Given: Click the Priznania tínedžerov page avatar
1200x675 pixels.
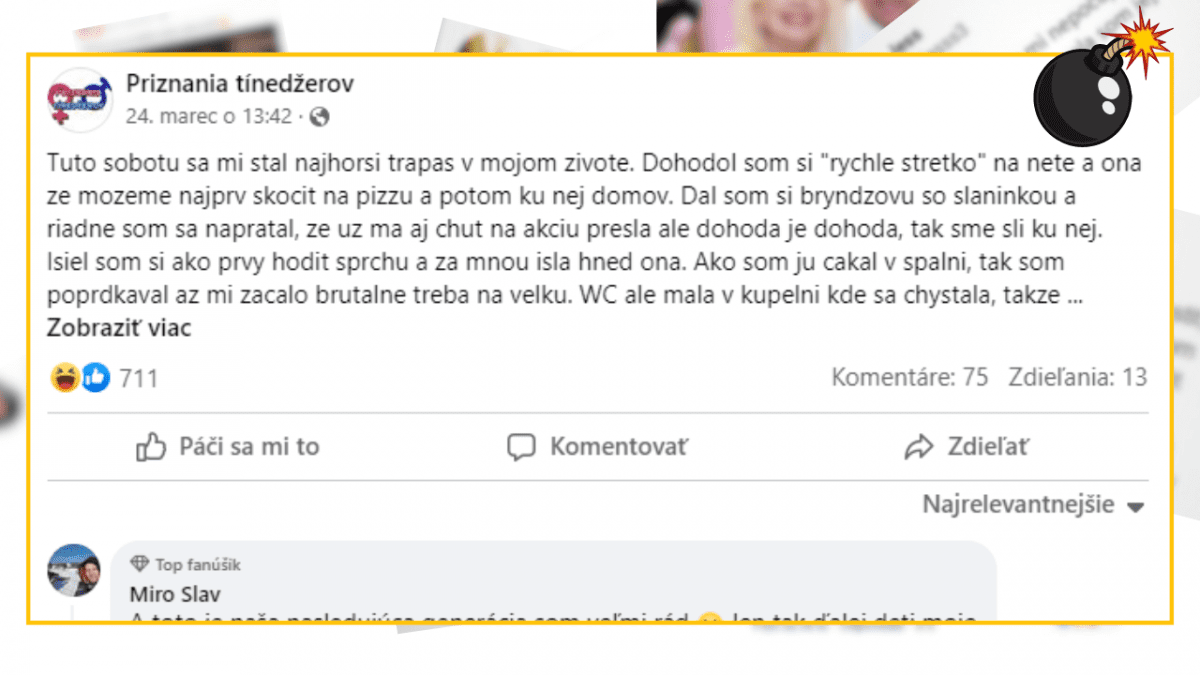Looking at the screenshot, I should (x=80, y=100).
